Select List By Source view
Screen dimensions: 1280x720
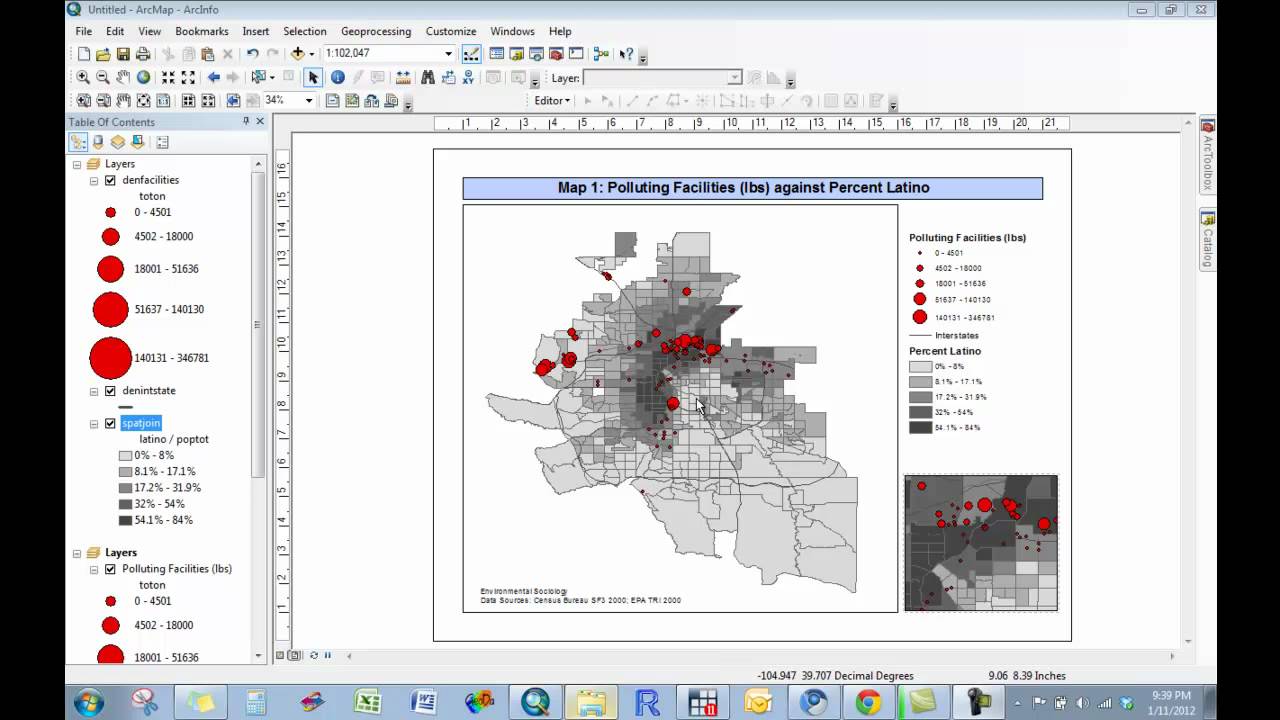click(98, 142)
